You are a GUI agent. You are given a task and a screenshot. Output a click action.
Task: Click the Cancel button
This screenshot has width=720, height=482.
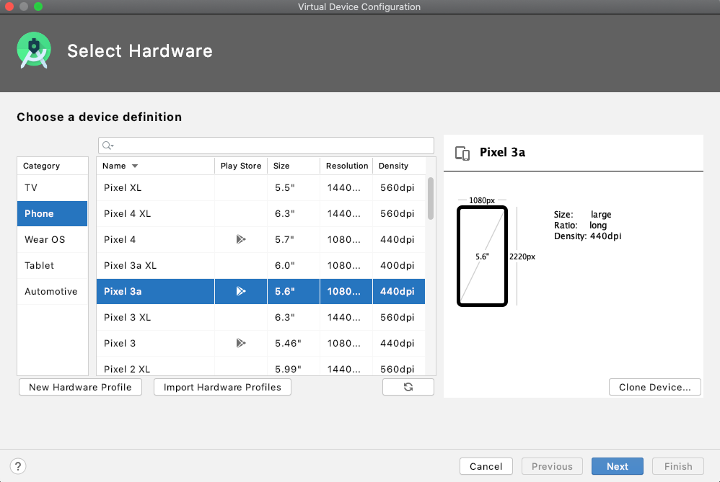pos(486,466)
